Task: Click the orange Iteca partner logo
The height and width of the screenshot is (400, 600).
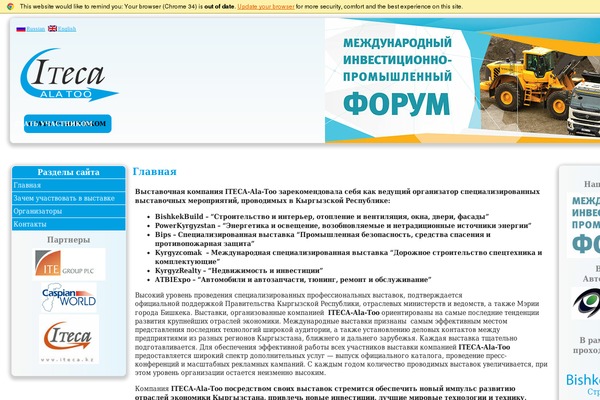Action: [69, 339]
